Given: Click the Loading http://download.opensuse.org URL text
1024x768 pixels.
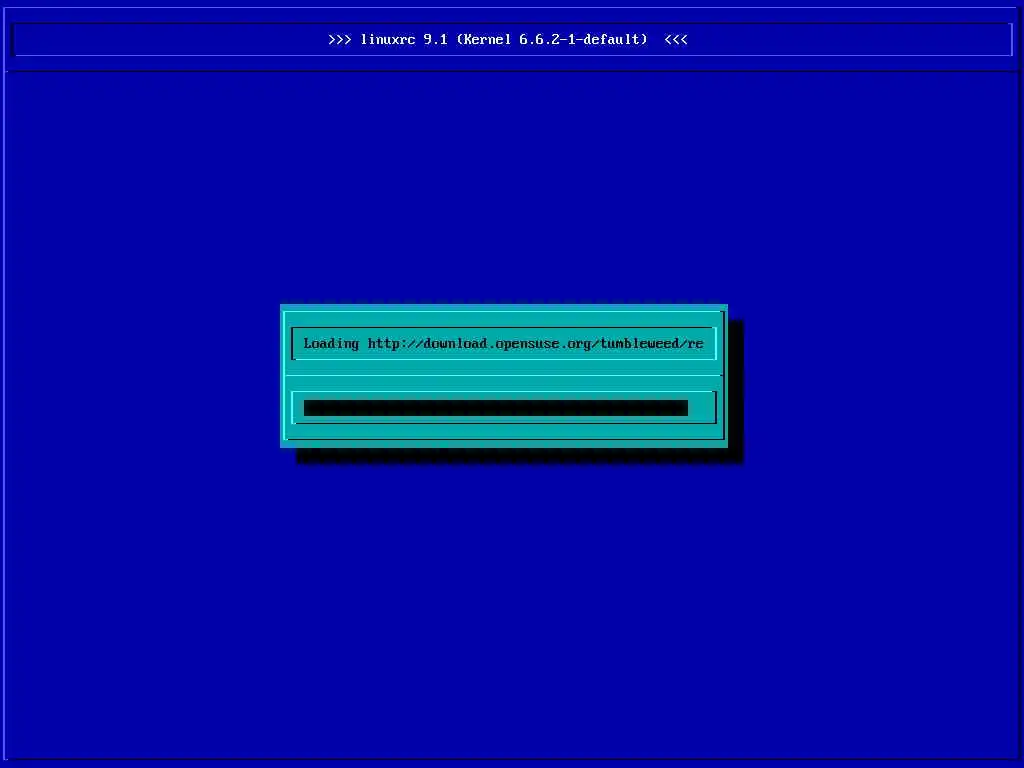Looking at the screenshot, I should pos(504,344).
